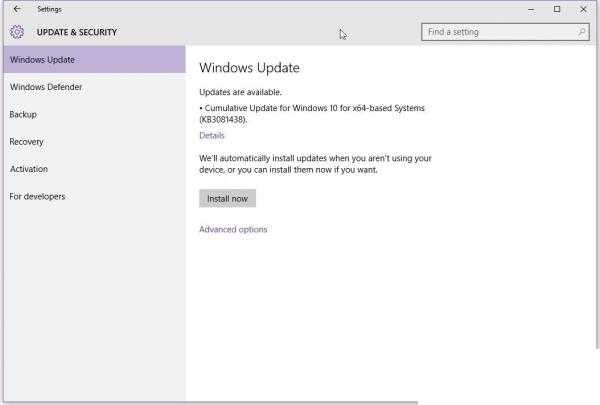Viewport: 600px width, 405px height.
Task: Click 'Updates are available.' text
Action: pos(240,92)
